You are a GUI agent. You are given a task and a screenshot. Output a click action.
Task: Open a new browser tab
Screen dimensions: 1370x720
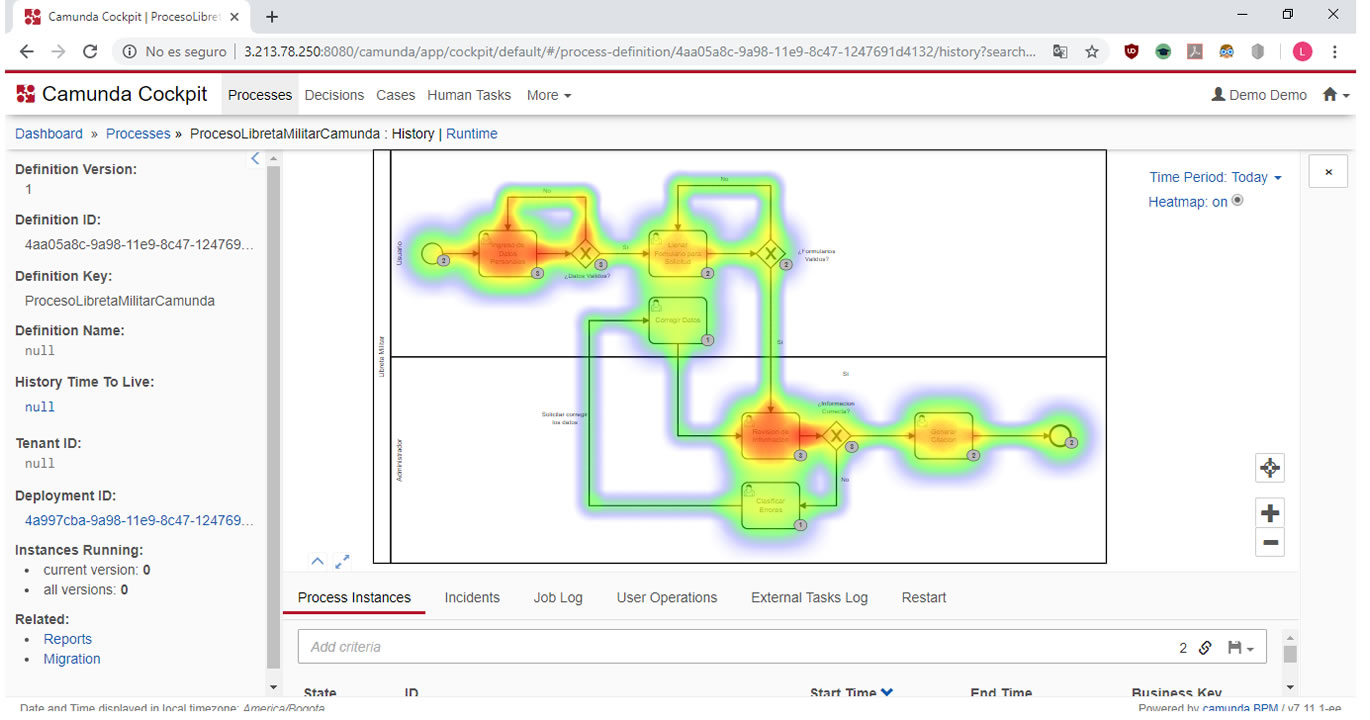click(x=272, y=16)
